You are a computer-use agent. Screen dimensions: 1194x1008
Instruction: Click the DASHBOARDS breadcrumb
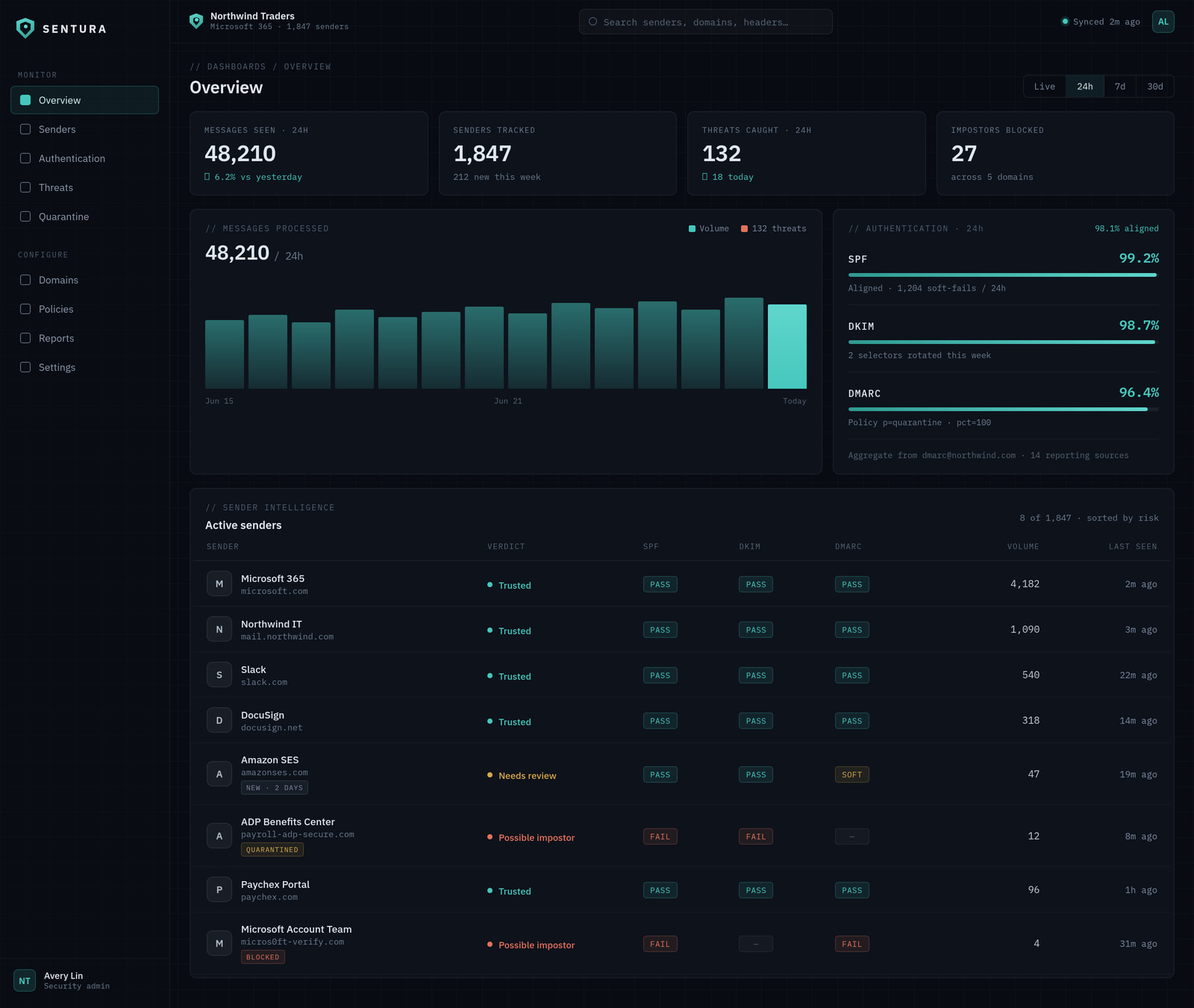[x=236, y=67]
